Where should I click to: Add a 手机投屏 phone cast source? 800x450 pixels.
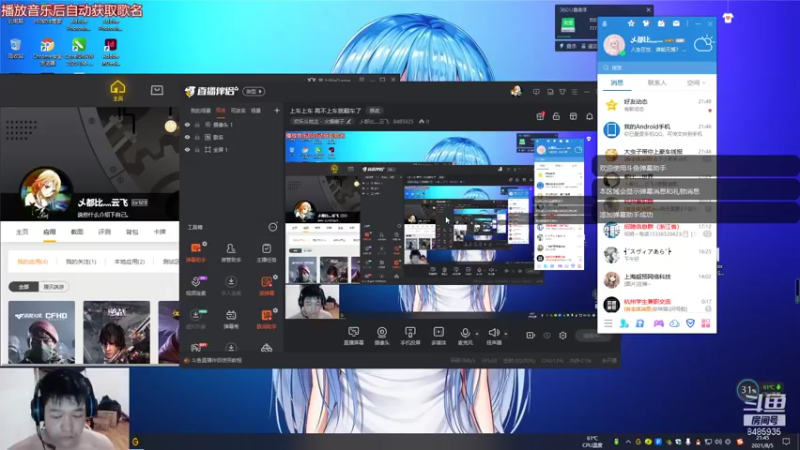point(410,336)
